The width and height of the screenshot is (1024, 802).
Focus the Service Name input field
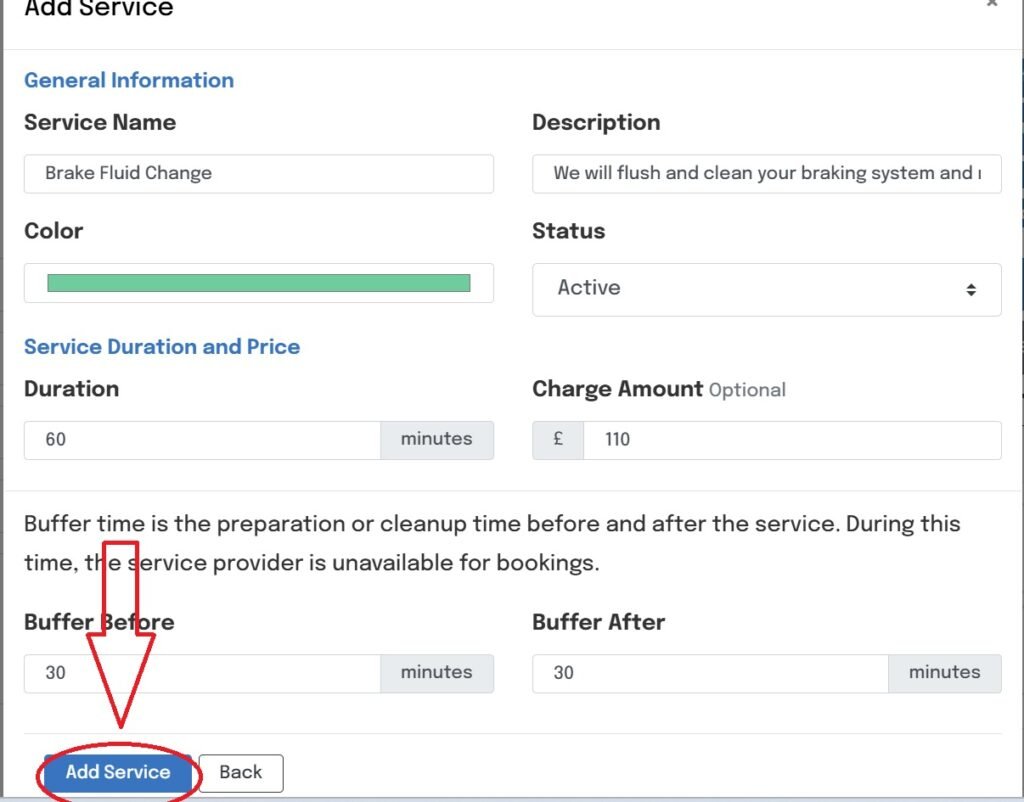(258, 173)
